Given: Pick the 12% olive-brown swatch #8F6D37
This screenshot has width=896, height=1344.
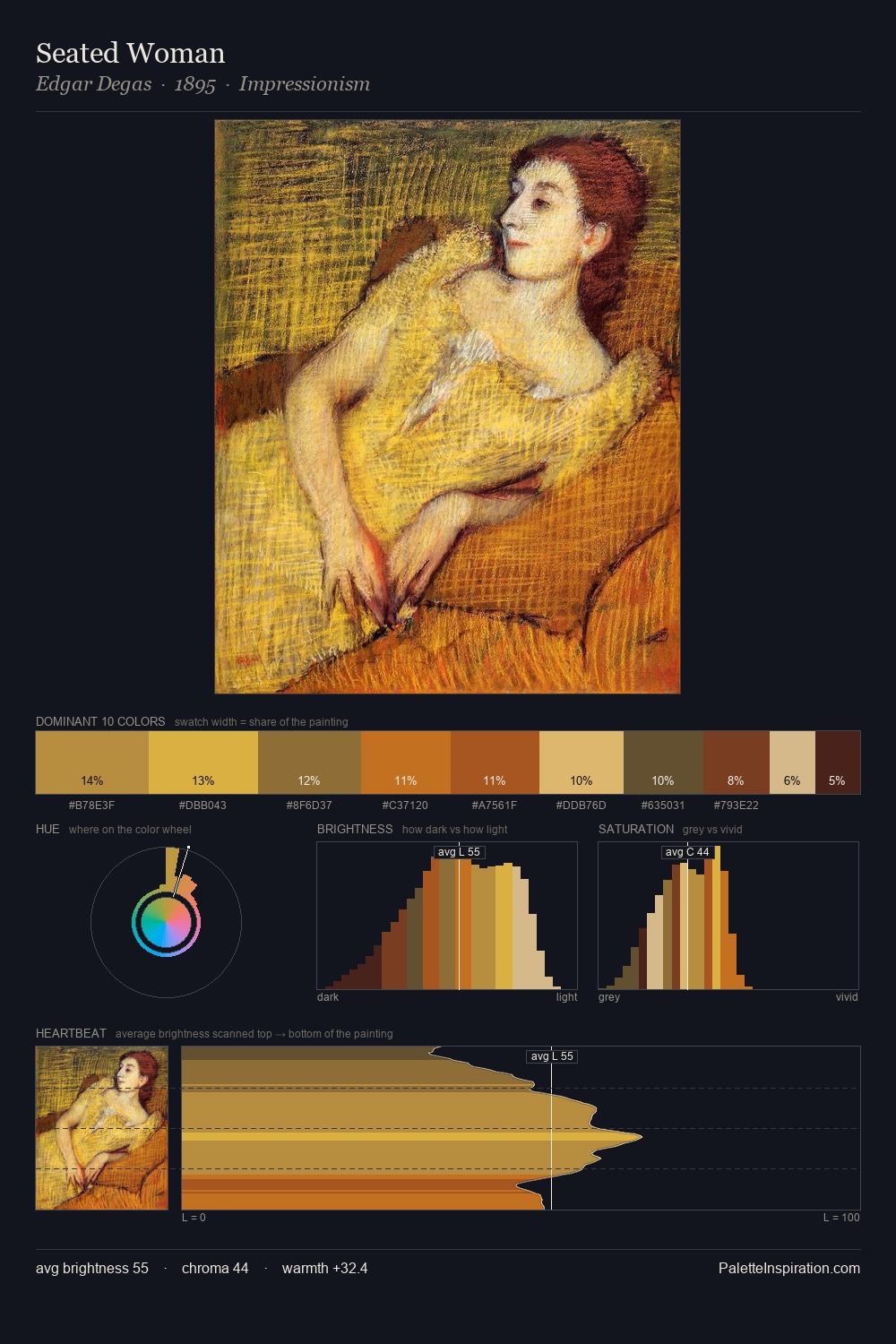Looking at the screenshot, I should point(309,762).
